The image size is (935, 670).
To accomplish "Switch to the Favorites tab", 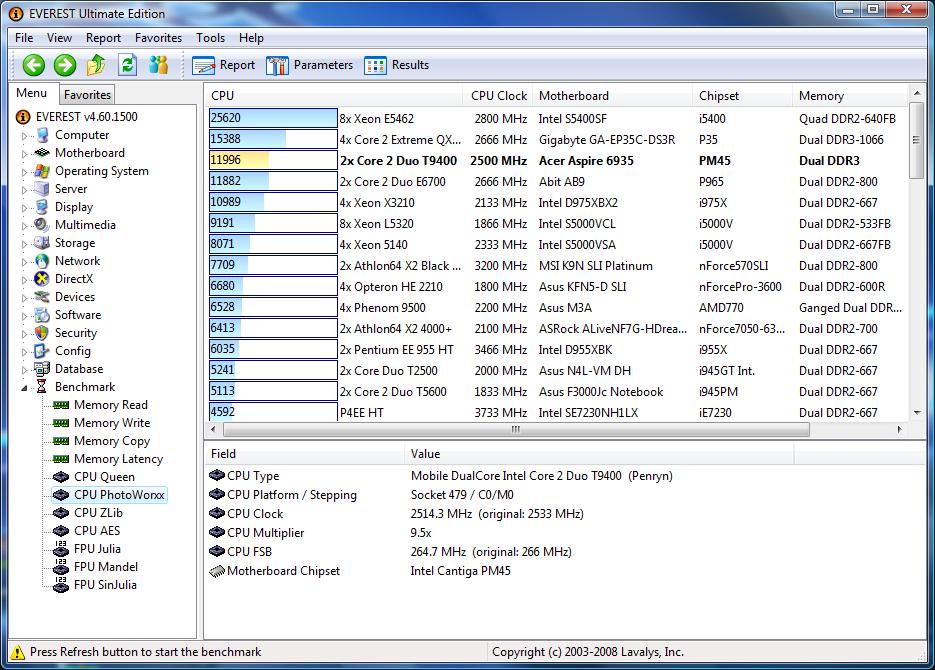I will point(87,94).
